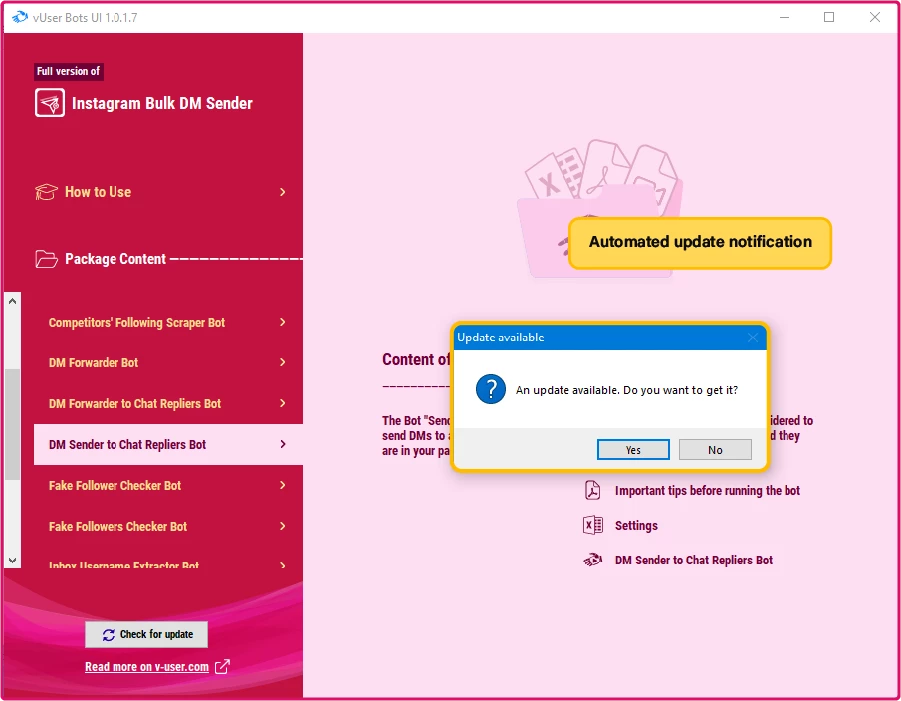Expand Fake Followers Checker Bot arrow
The image size is (901, 701).
tap(283, 526)
